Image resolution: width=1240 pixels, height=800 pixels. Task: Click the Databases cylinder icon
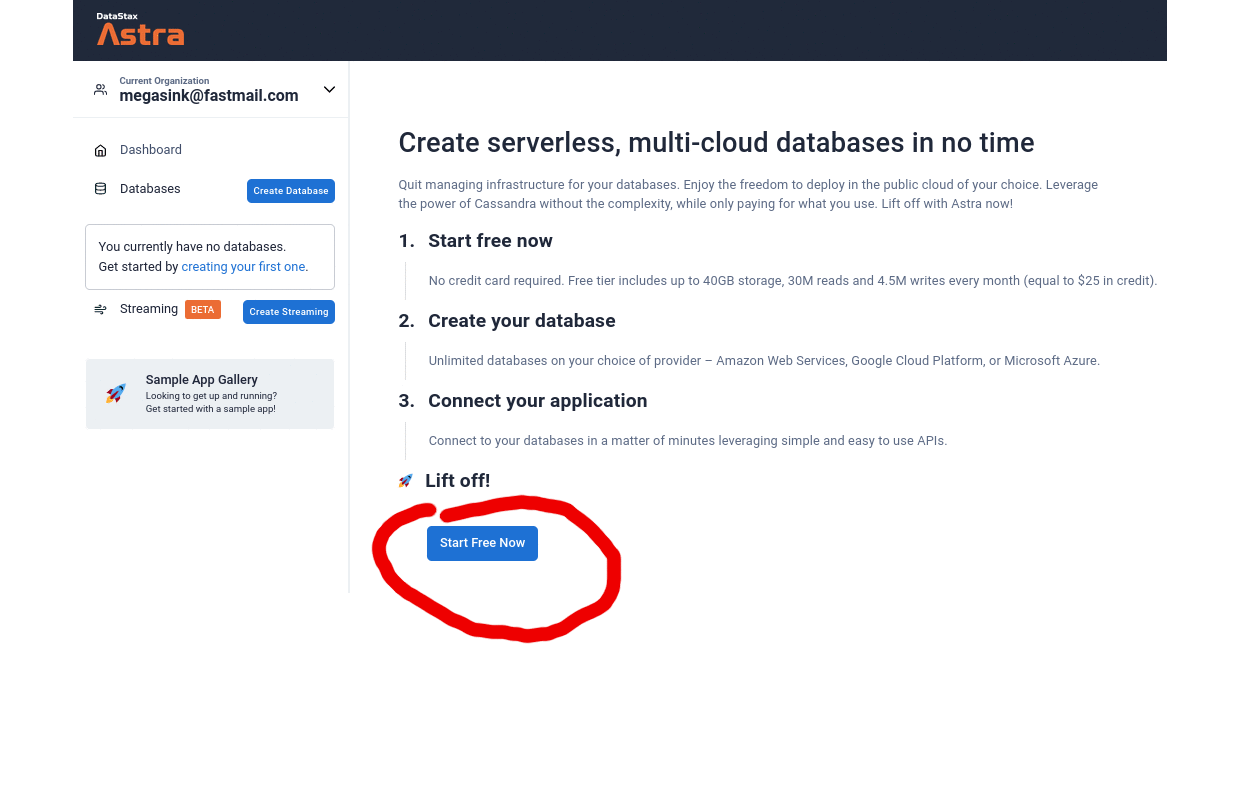tap(100, 189)
